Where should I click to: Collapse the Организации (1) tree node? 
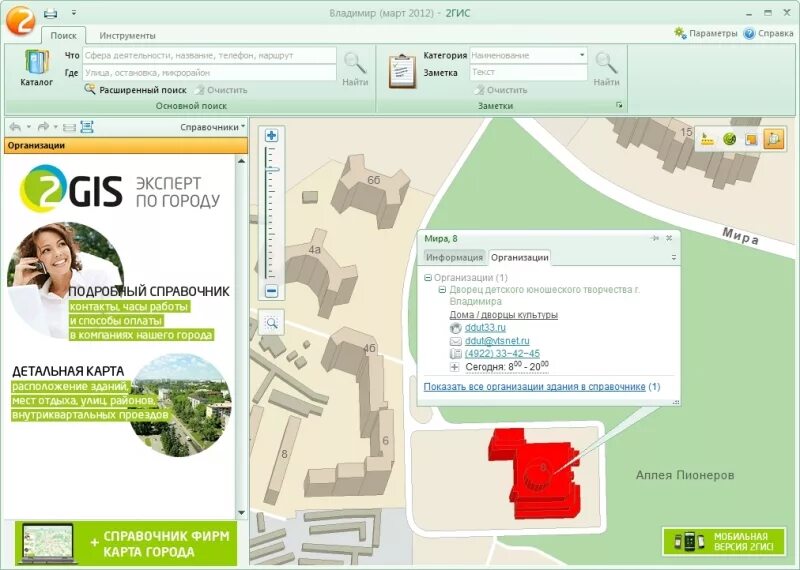tap(428, 278)
